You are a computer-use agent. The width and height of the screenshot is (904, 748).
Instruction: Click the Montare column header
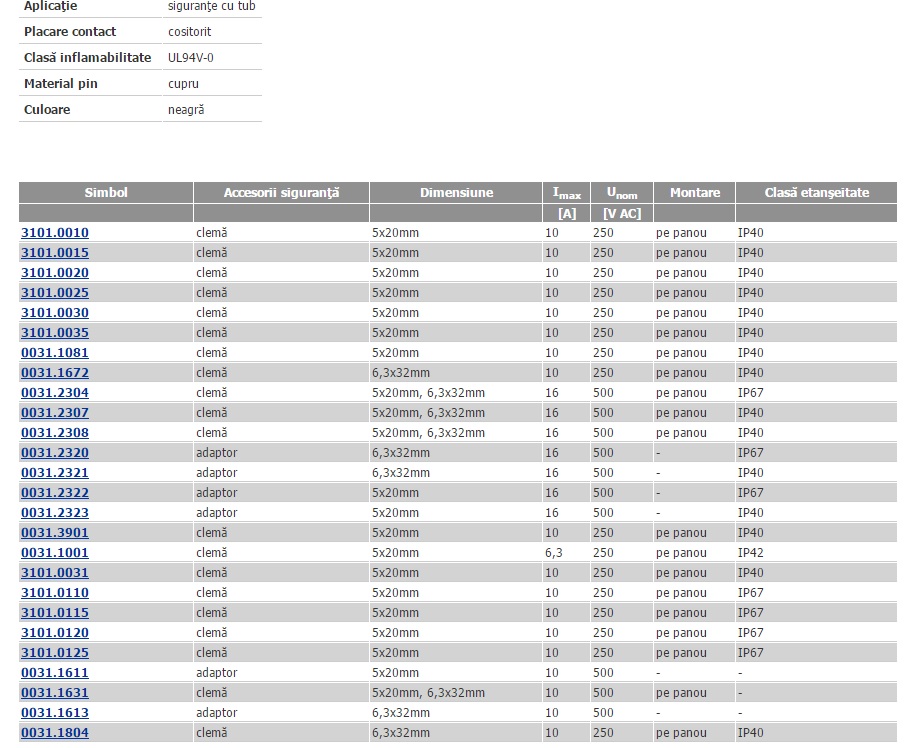[x=695, y=193]
